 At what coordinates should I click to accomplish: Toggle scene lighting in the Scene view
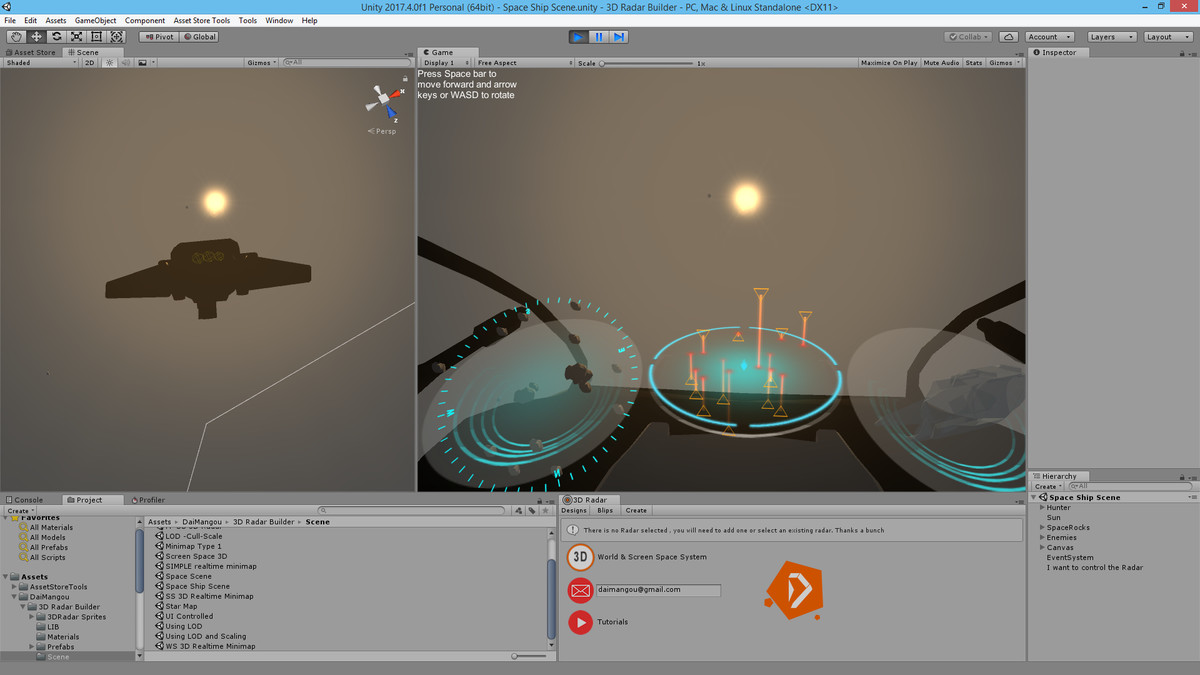109,62
